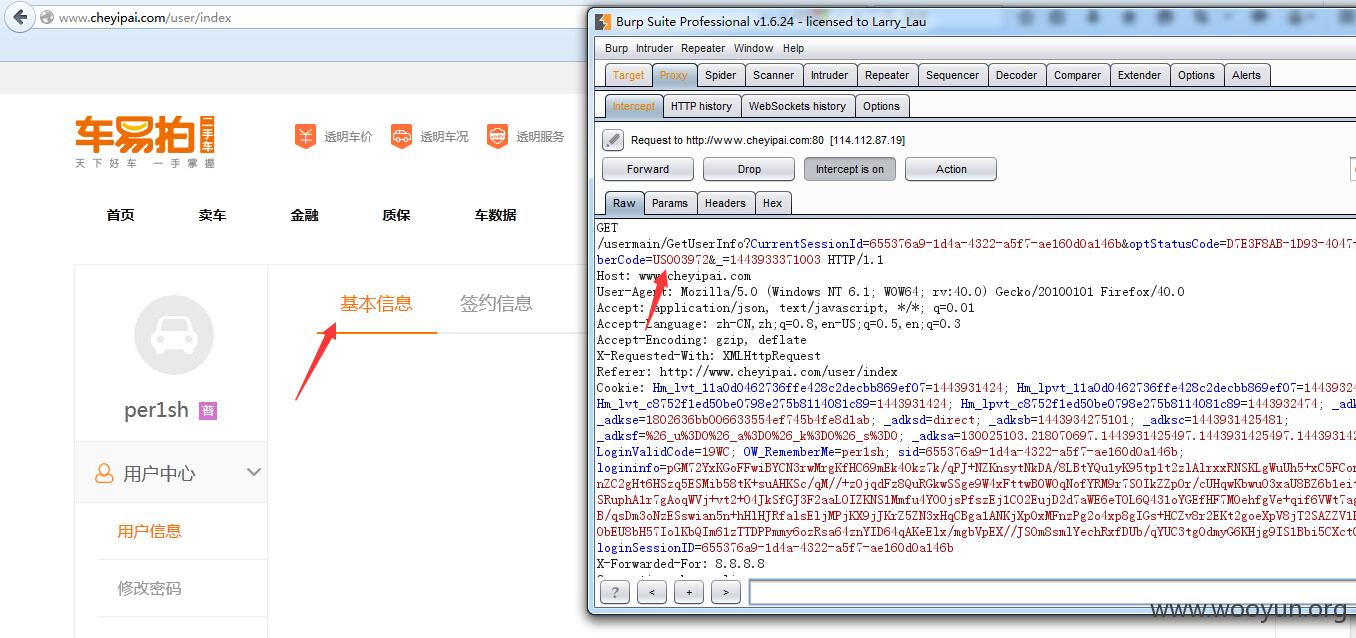Click the purple 普 user level badge

tap(208, 410)
